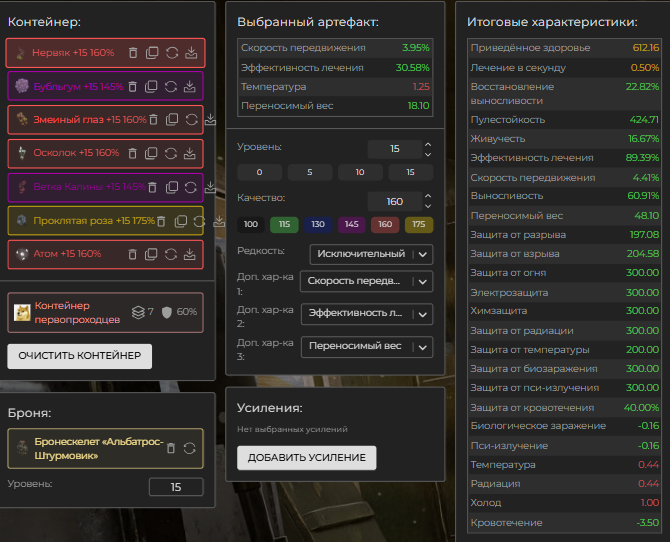This screenshot has width=670, height=542.
Task: Set artifact level preset to 5
Action: click(x=310, y=172)
